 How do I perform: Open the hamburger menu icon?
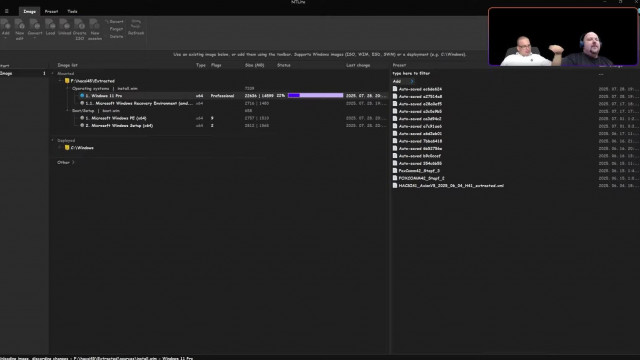point(7,11)
